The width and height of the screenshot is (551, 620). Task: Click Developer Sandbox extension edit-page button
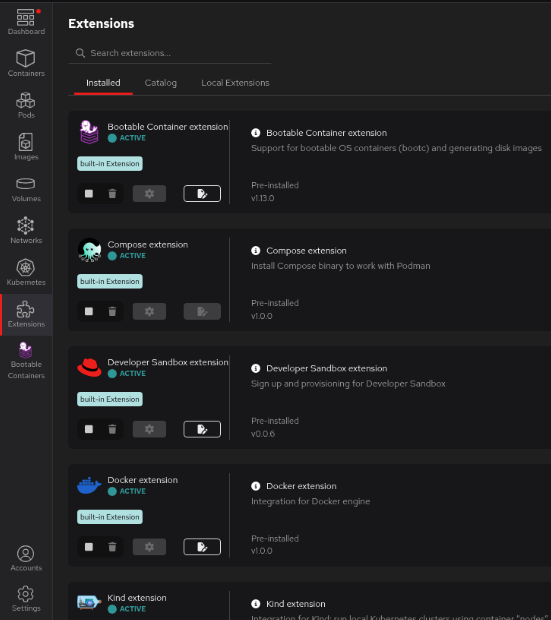[202, 429]
